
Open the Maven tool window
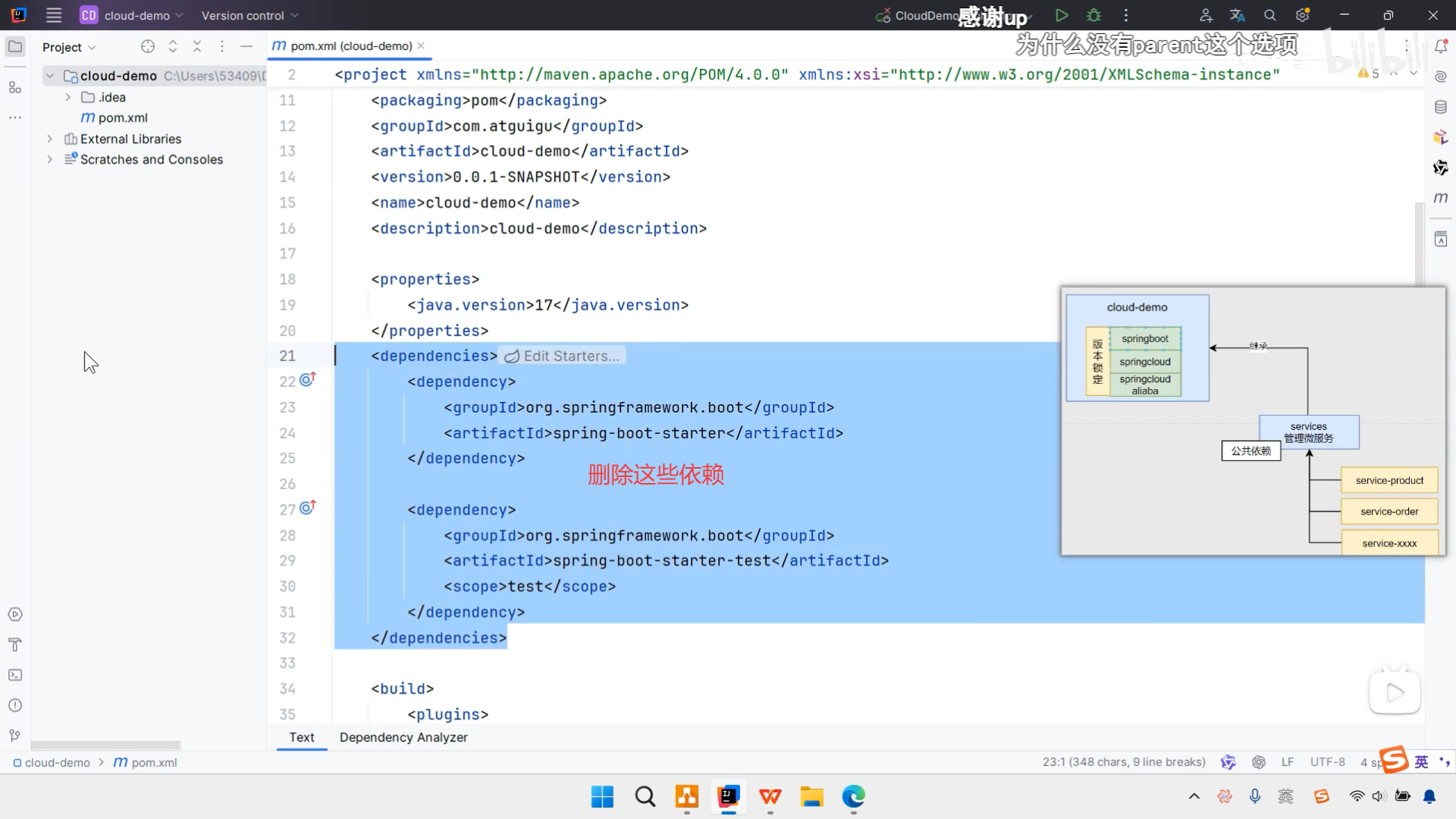[1441, 198]
